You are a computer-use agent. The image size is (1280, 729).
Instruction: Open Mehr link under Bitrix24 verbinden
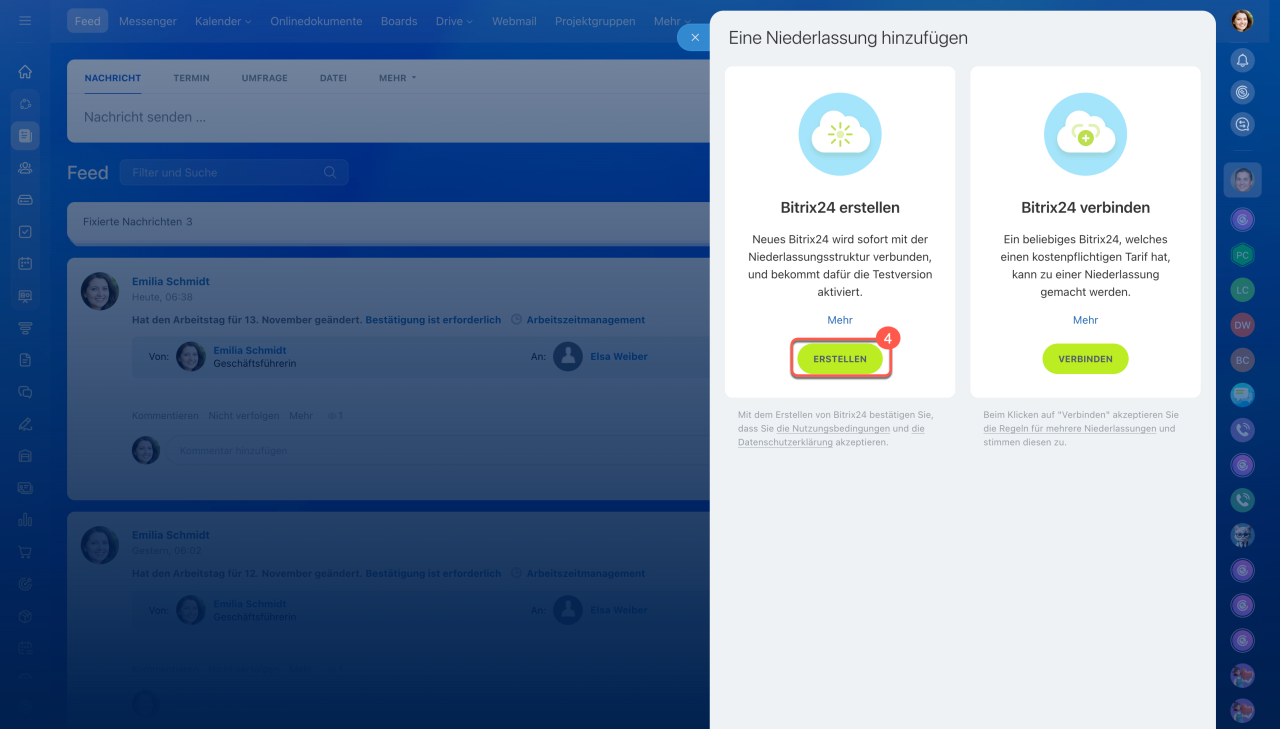tap(1085, 320)
